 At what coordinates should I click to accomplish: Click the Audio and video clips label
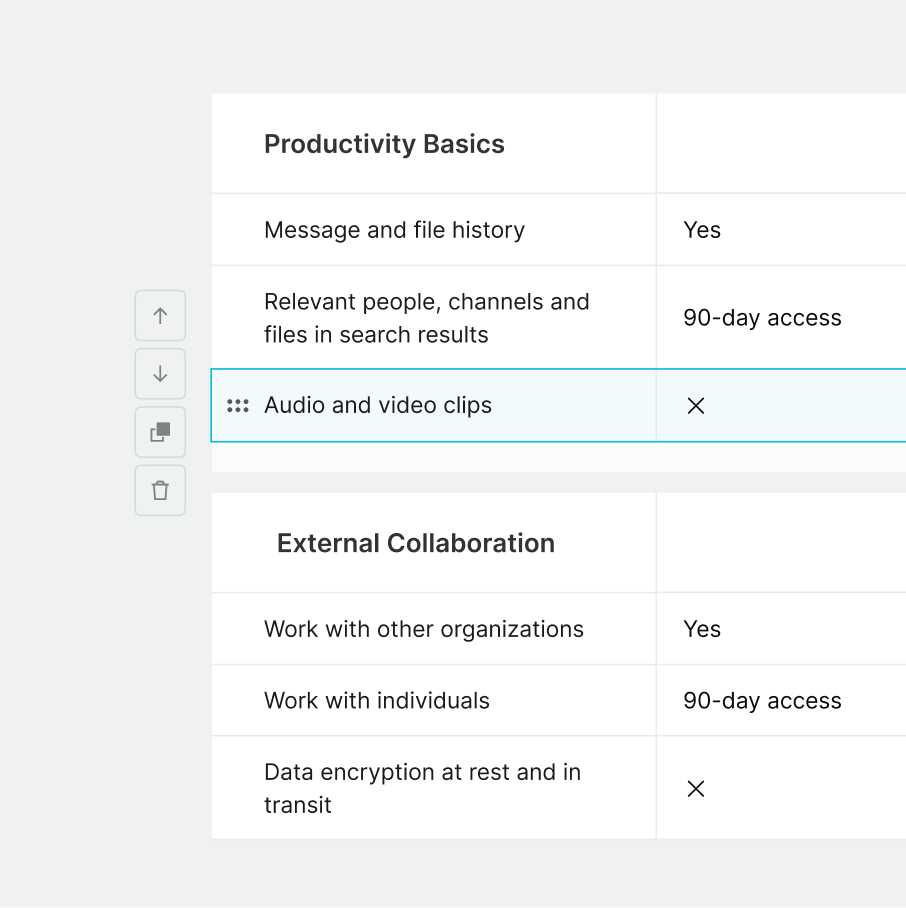378,406
